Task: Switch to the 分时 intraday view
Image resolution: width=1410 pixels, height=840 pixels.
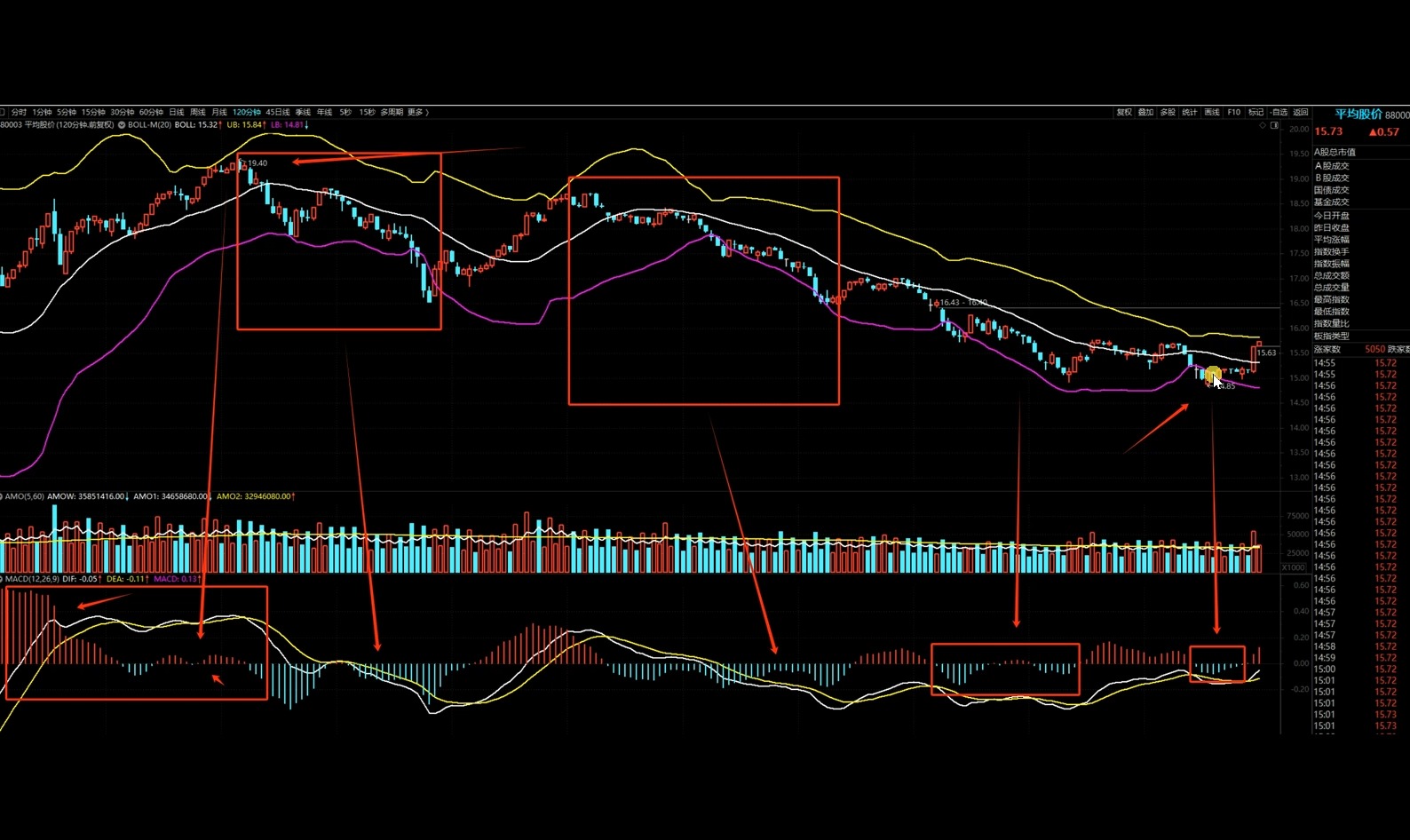Action: (x=19, y=112)
